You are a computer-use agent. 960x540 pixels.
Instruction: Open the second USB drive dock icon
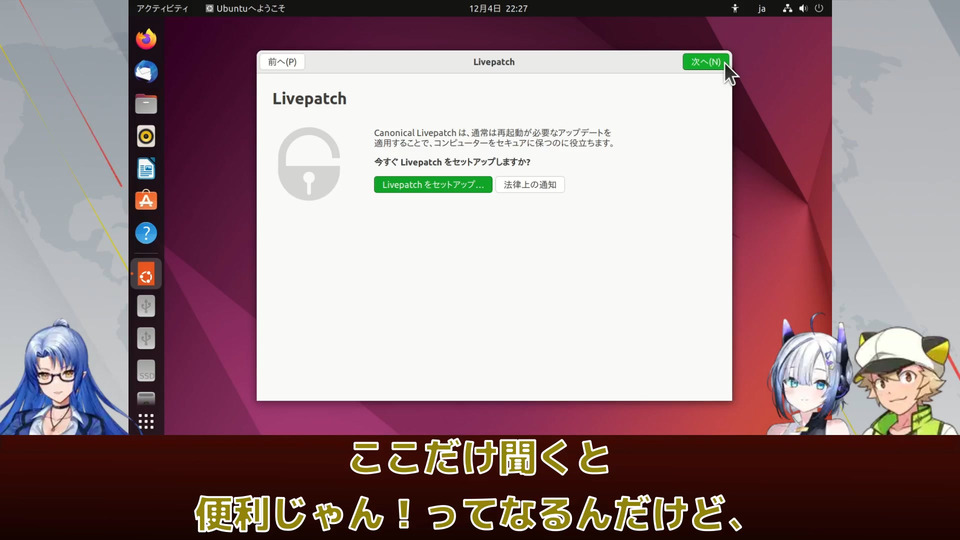pyautogui.click(x=146, y=338)
